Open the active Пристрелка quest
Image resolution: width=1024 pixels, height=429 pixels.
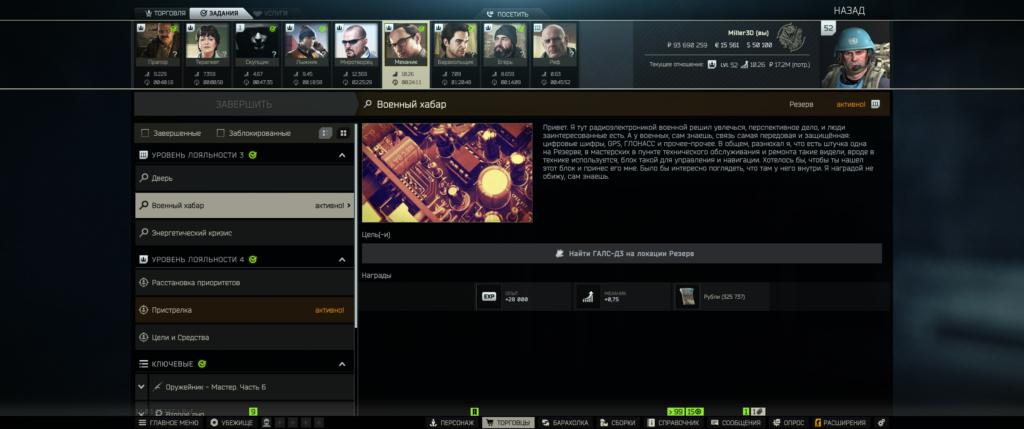coord(244,310)
